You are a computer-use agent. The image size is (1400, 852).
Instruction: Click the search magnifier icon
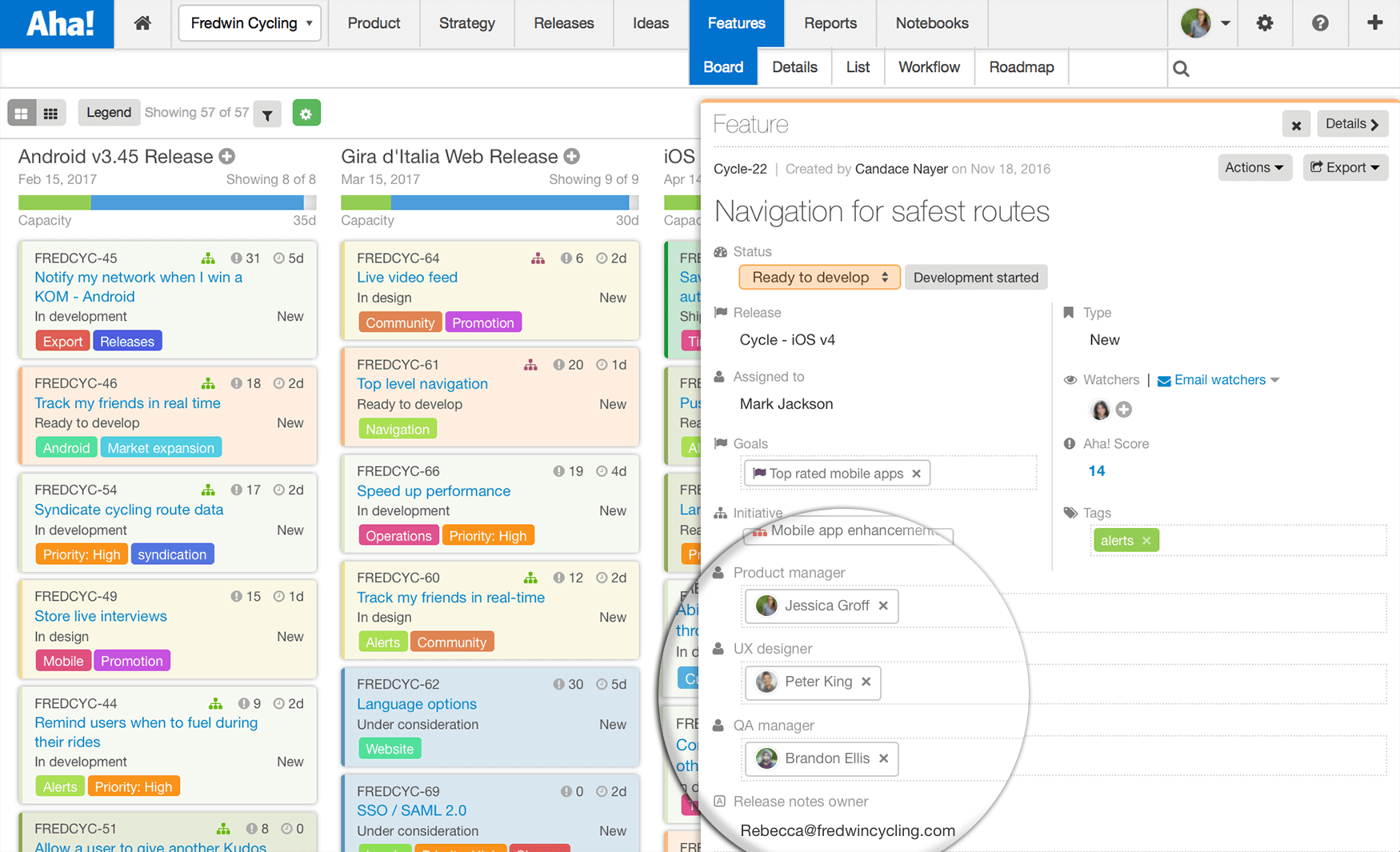coord(1181,69)
